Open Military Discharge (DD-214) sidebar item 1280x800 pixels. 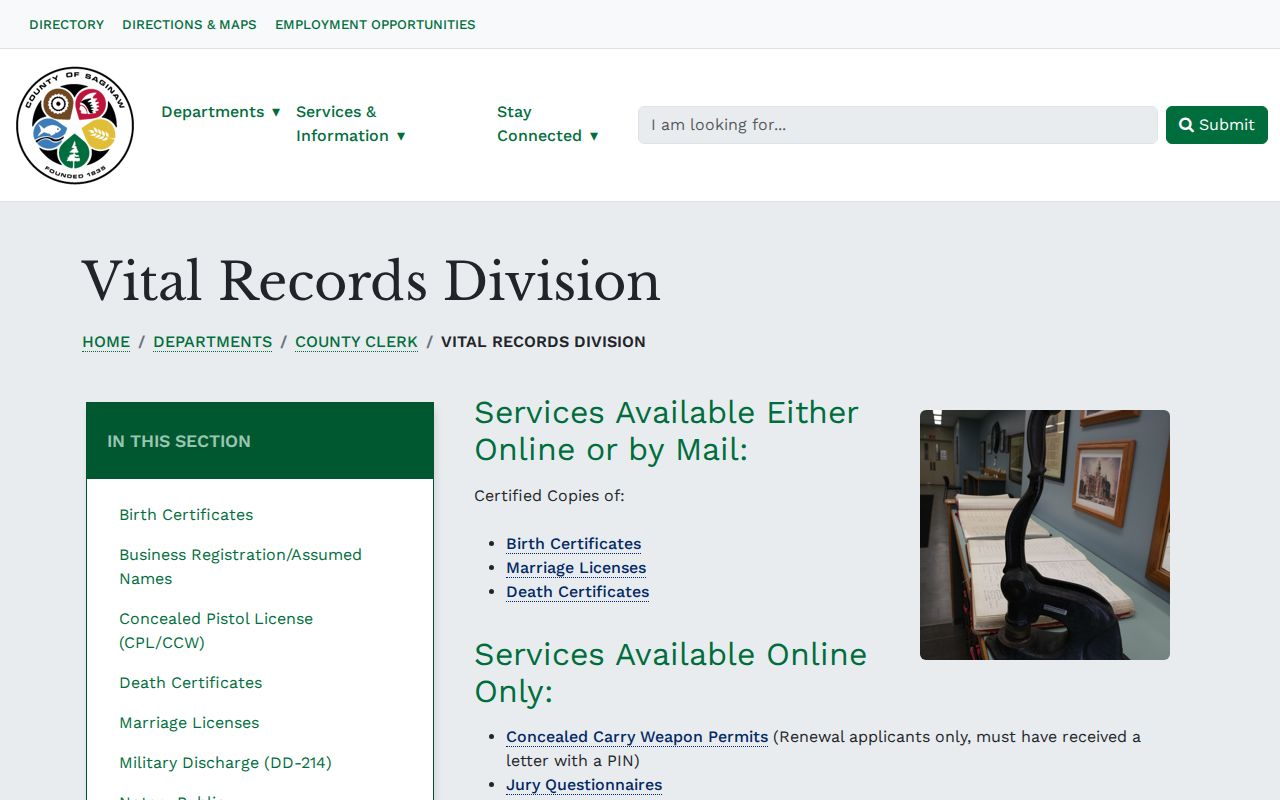225,763
